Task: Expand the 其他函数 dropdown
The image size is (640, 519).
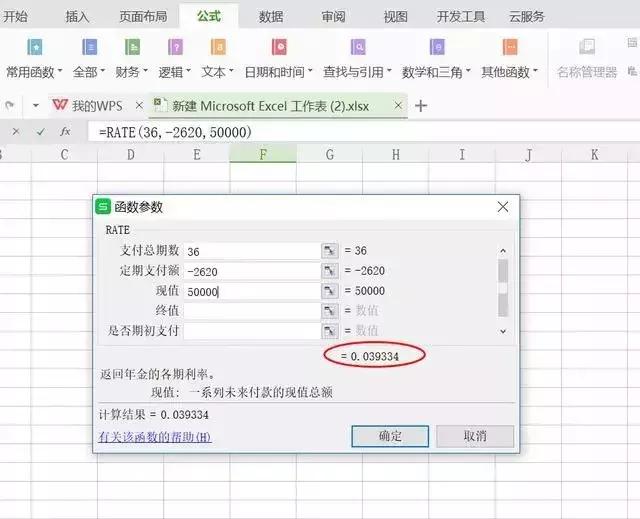Action: [x=535, y=71]
